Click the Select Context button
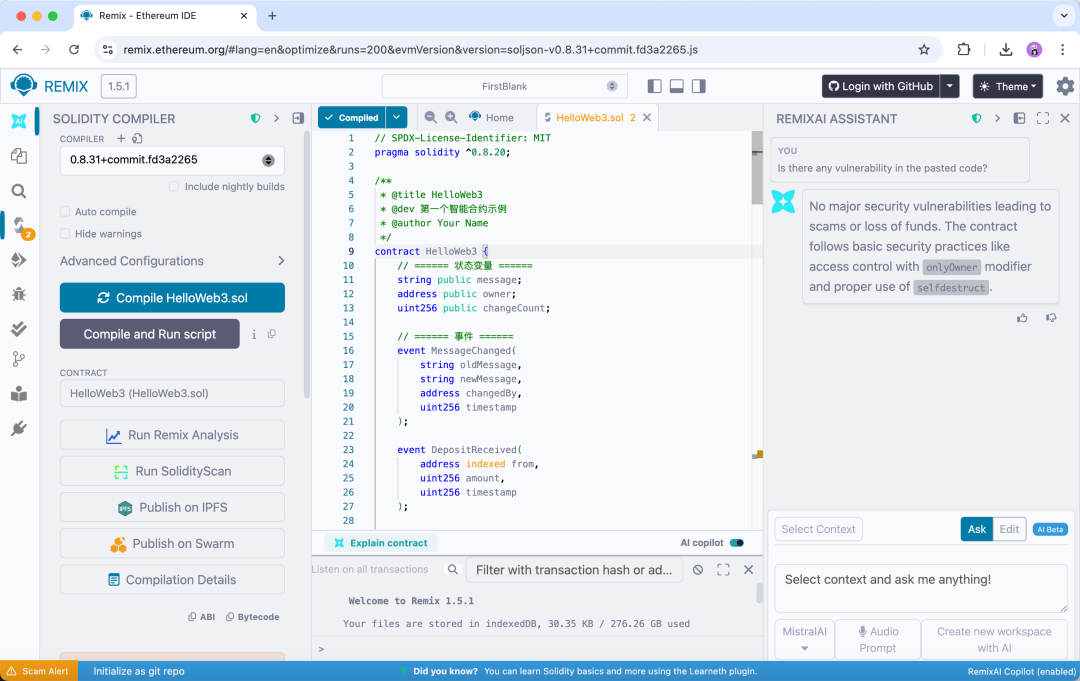 tap(818, 529)
